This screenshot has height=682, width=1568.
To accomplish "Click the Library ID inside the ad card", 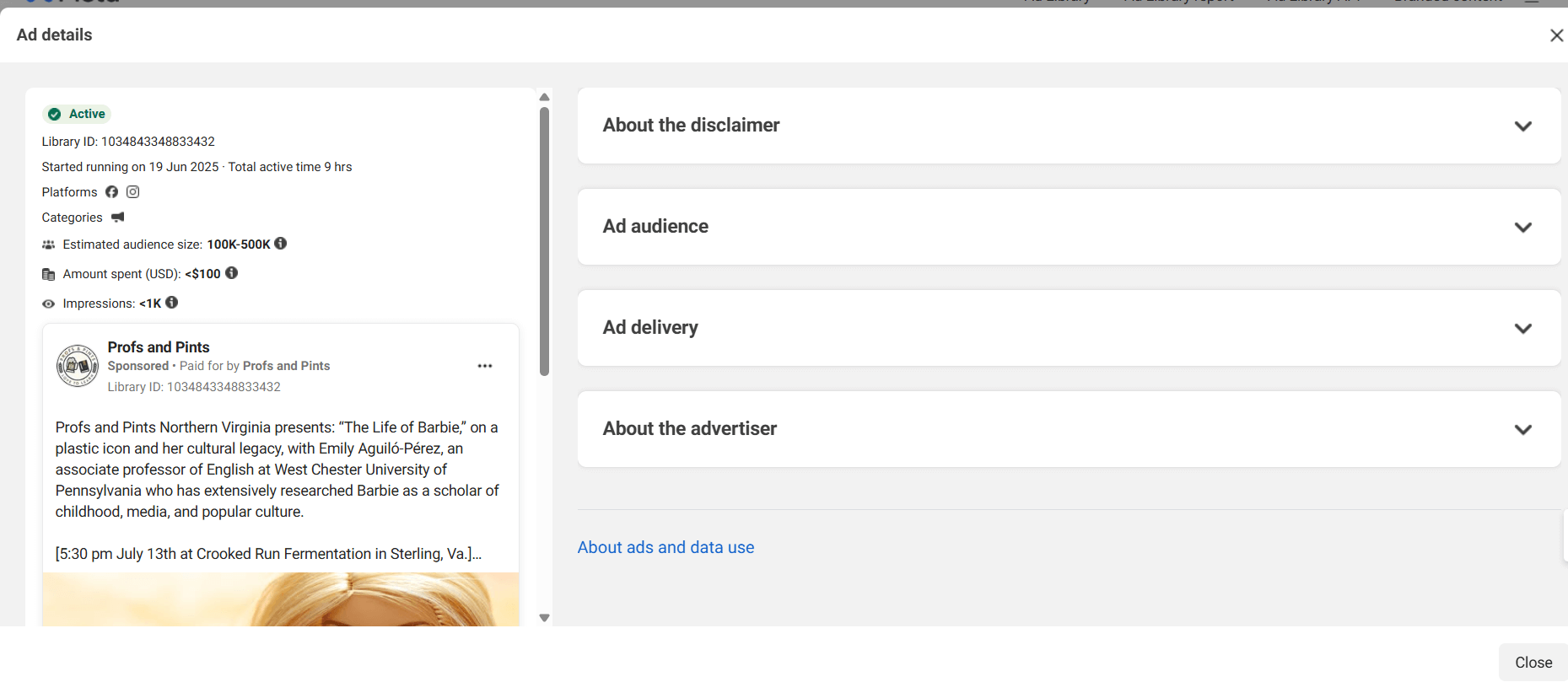I will [x=194, y=387].
